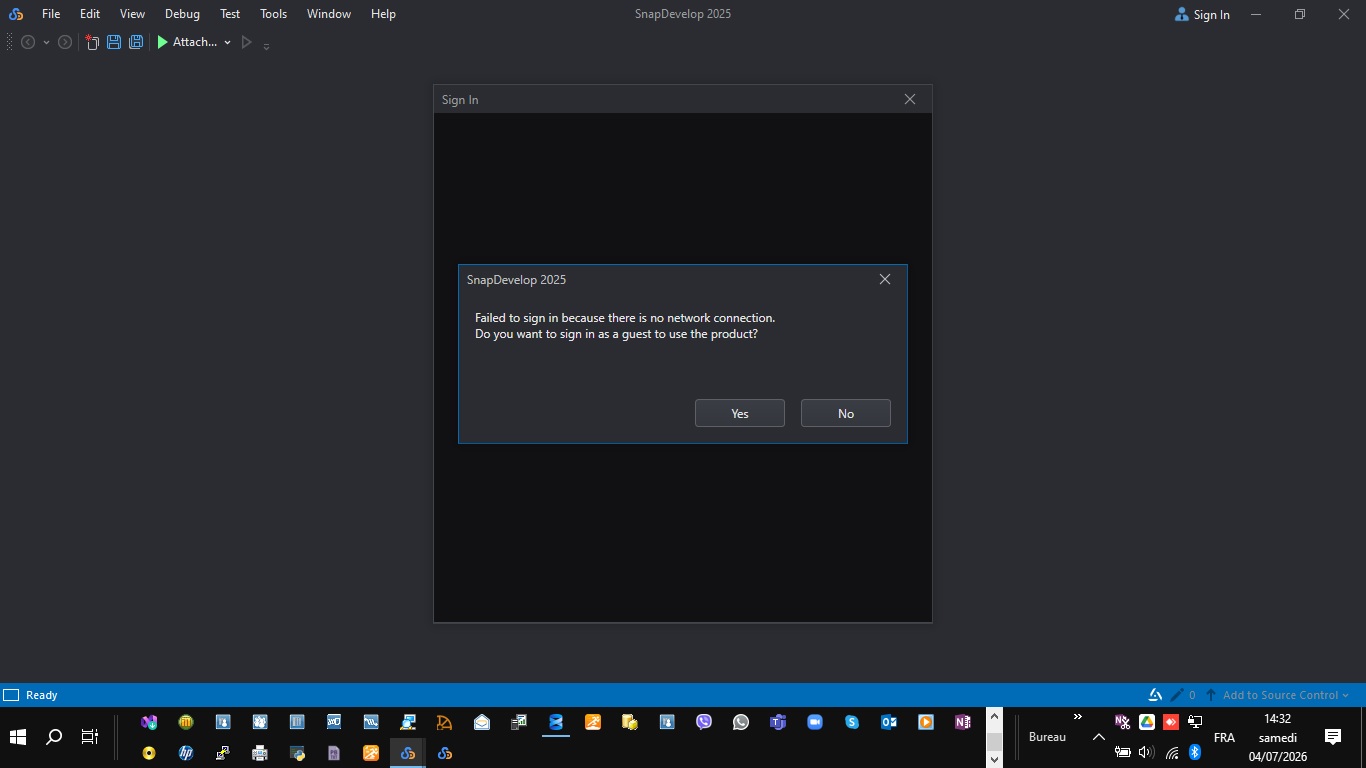Screen dimensions: 1366x768
Task: Open the Tools menu
Action: [x=273, y=14]
